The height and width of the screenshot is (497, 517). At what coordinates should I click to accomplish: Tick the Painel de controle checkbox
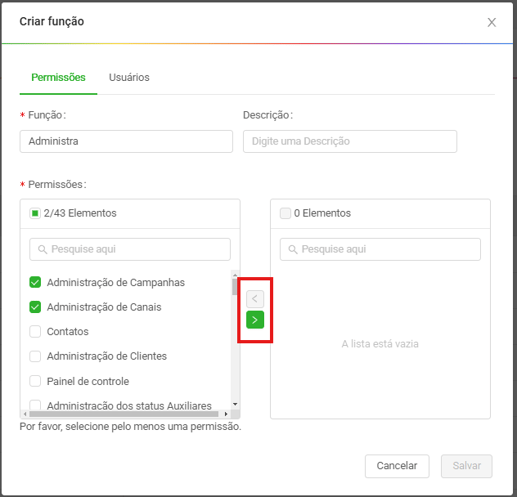35,381
